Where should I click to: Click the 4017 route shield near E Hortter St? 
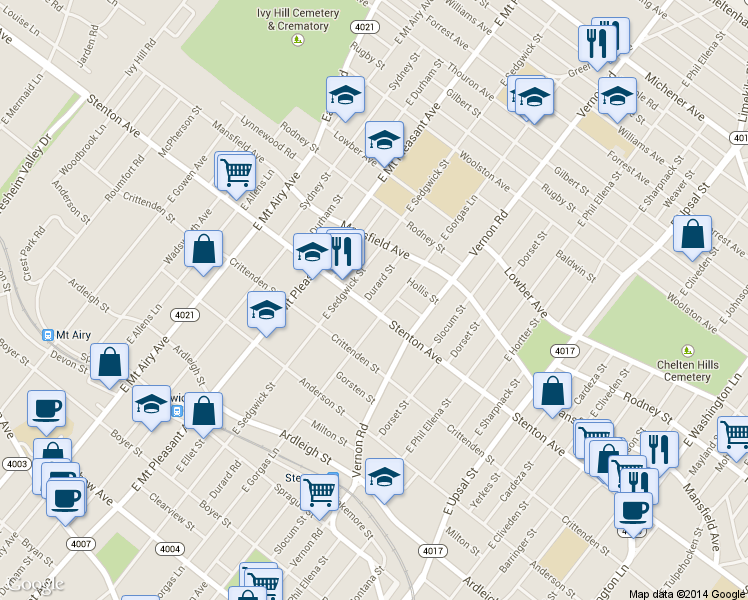click(x=565, y=350)
